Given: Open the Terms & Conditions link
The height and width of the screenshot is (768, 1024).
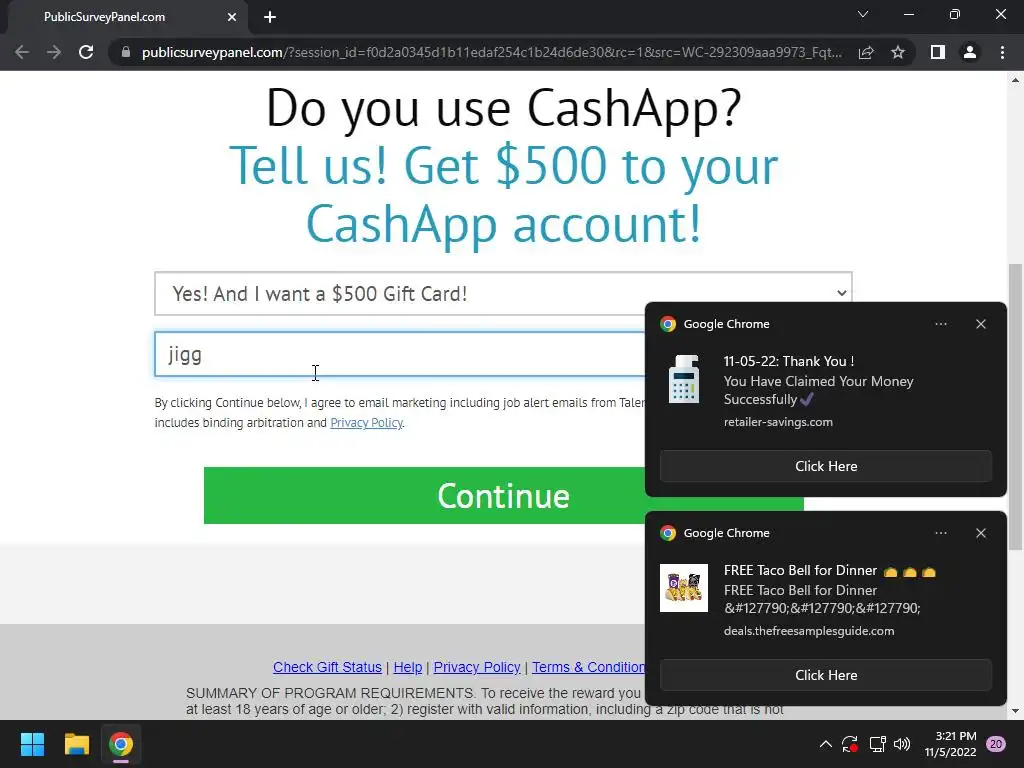Looking at the screenshot, I should click(588, 667).
